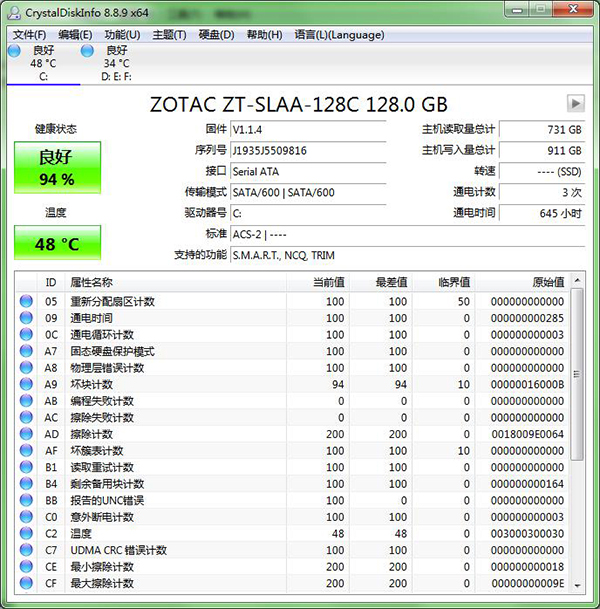The width and height of the screenshot is (600, 609).
Task: Click the transfer mode field SATA/600 | SATA/600
Action: point(308,192)
